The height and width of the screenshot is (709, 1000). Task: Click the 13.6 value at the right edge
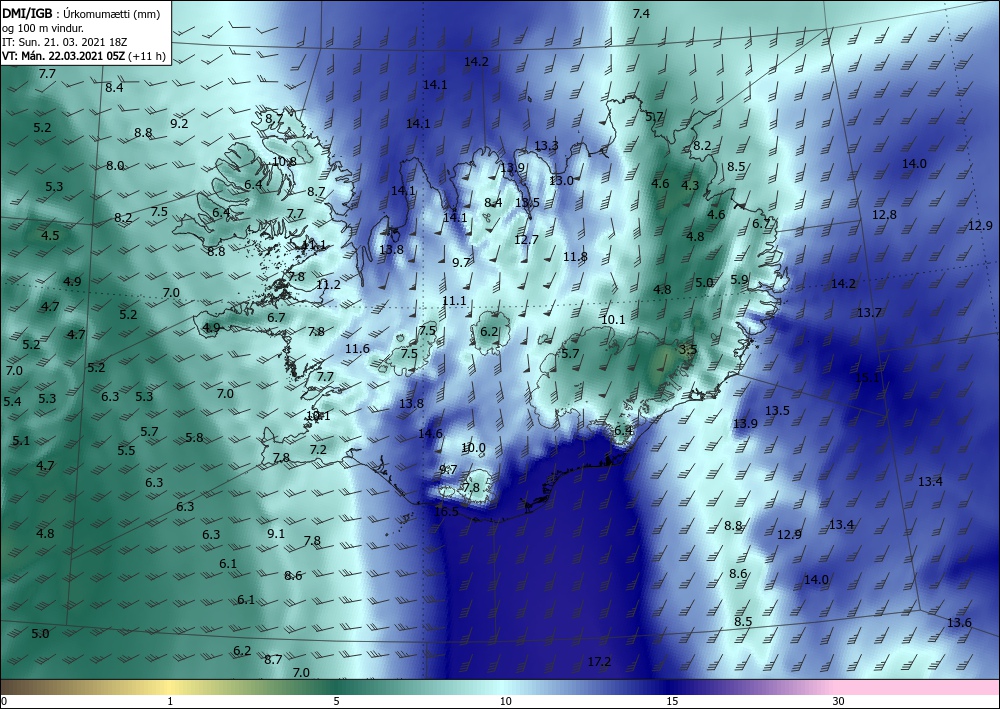click(959, 622)
